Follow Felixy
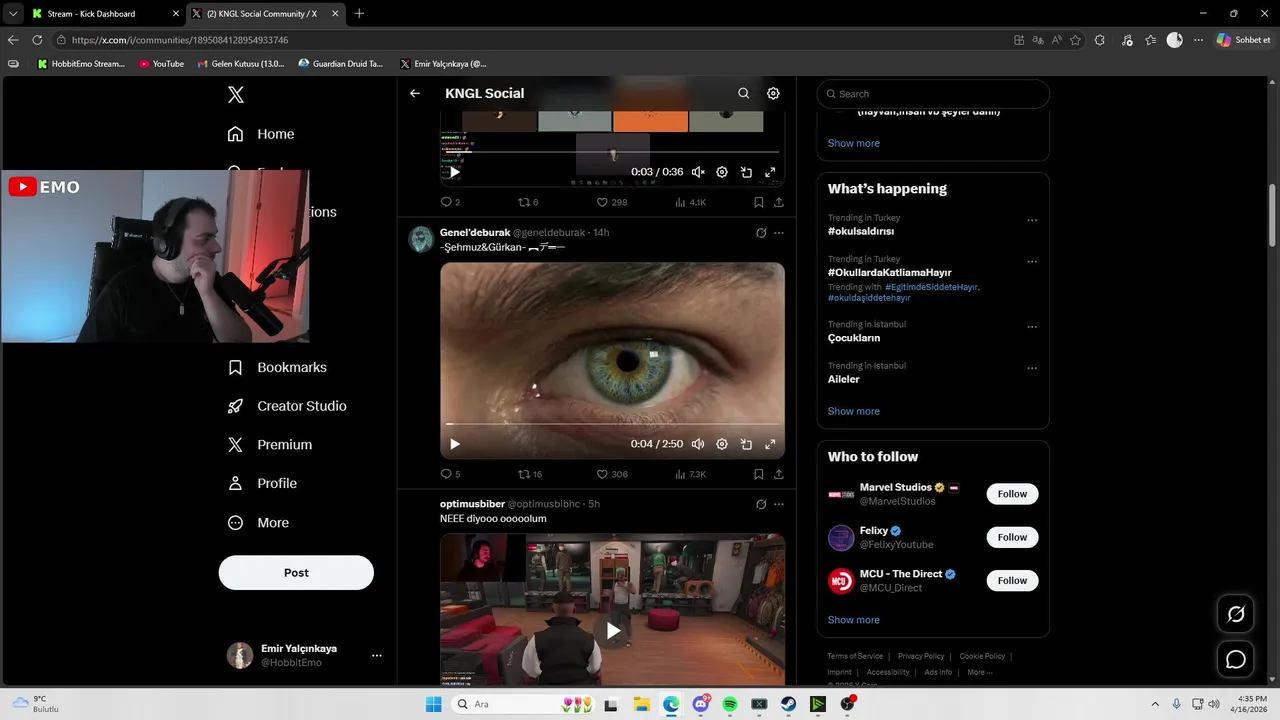The image size is (1280, 720). pos(1012,537)
